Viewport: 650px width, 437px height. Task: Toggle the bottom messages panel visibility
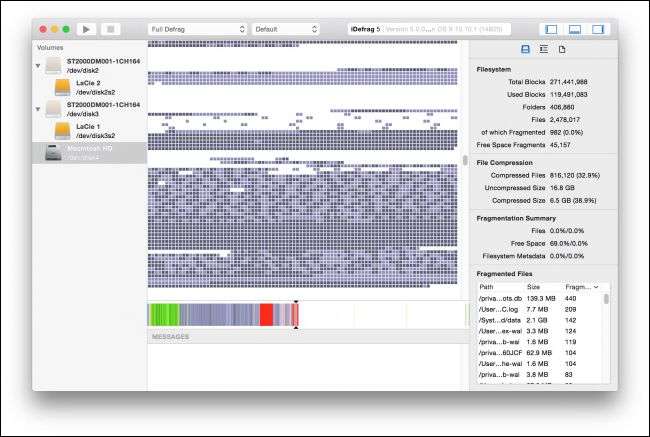tap(575, 30)
